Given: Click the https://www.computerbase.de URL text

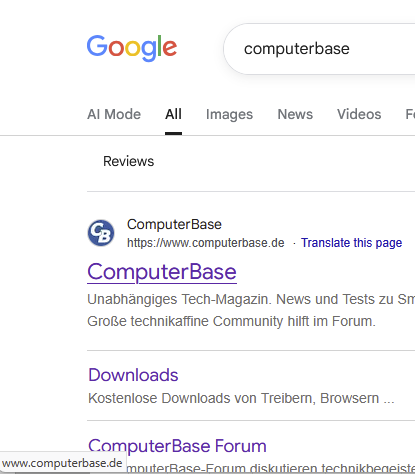Looking at the screenshot, I should 206,243.
